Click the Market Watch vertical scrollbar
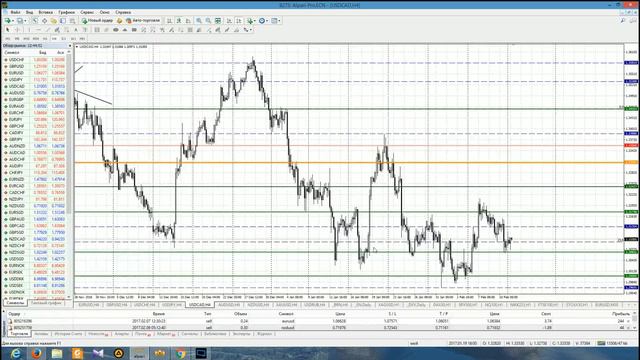Image resolution: width=640 pixels, height=360 pixels. coord(69,135)
